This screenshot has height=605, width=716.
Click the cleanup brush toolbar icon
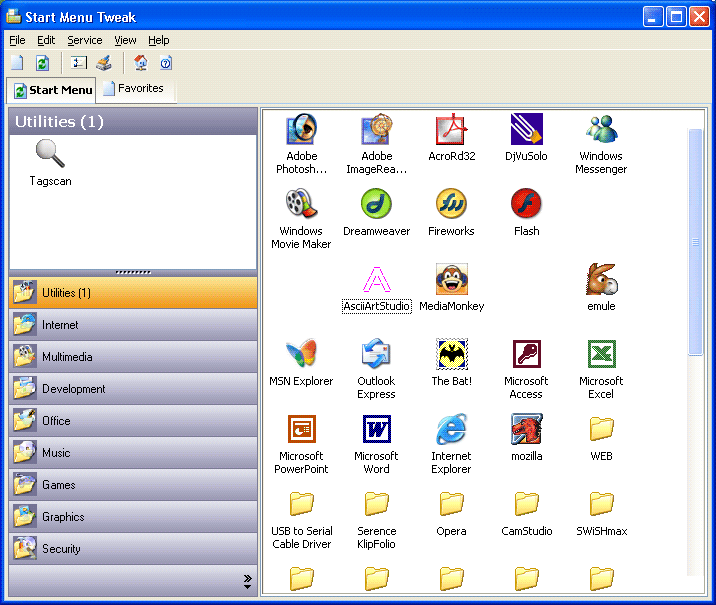click(104, 63)
